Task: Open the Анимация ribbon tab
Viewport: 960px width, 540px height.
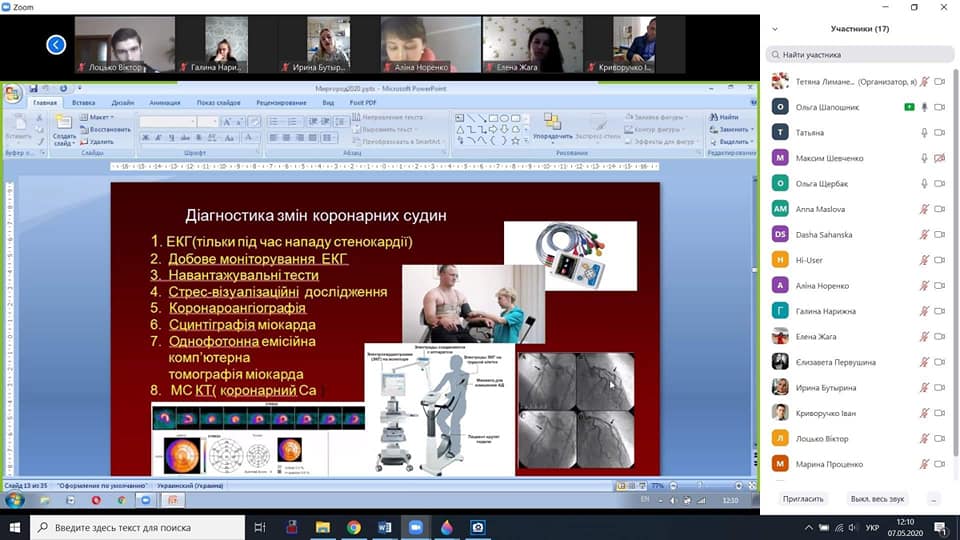Action: click(165, 103)
